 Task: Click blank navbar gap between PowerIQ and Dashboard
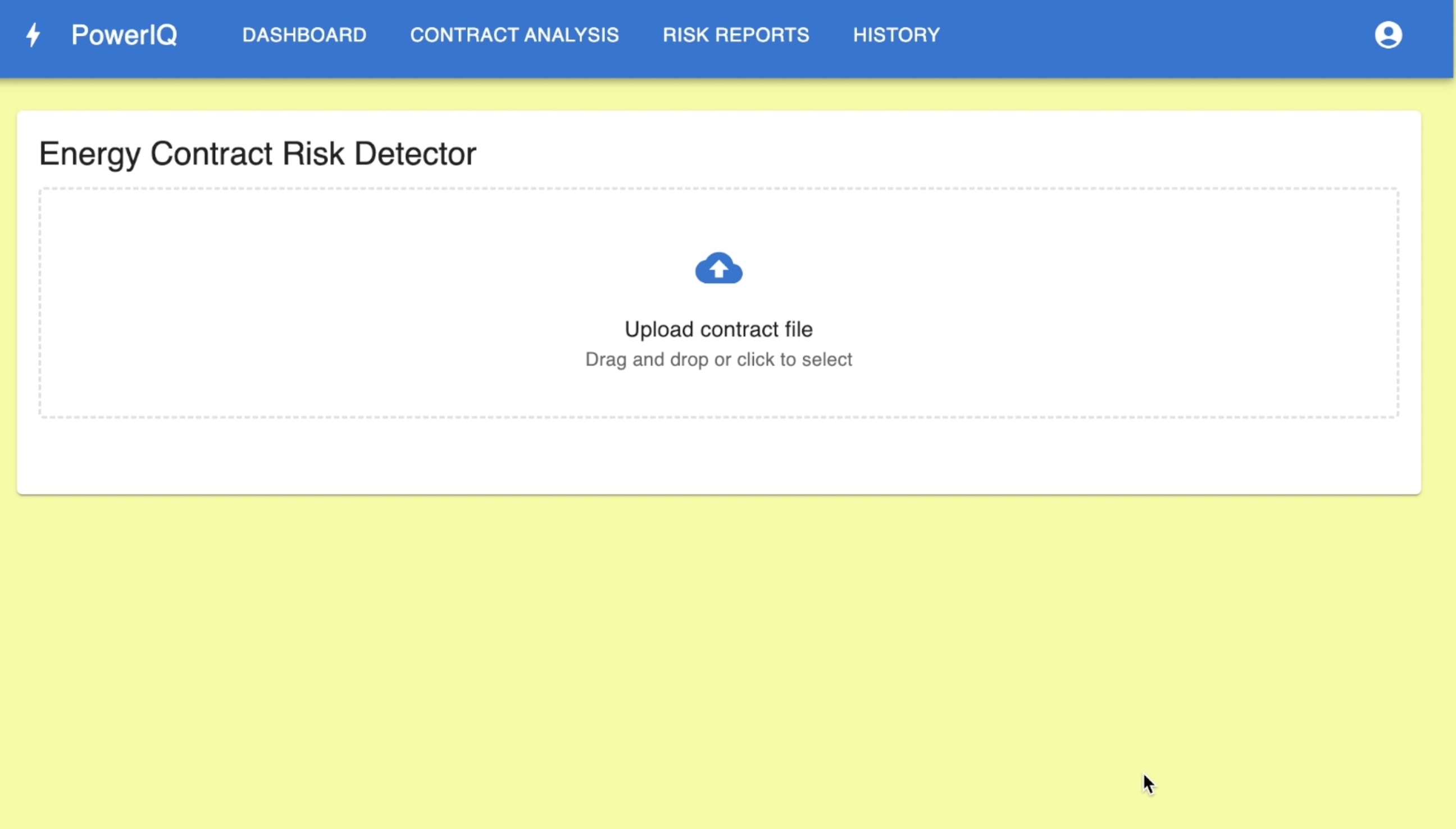pyautogui.click(x=210, y=35)
